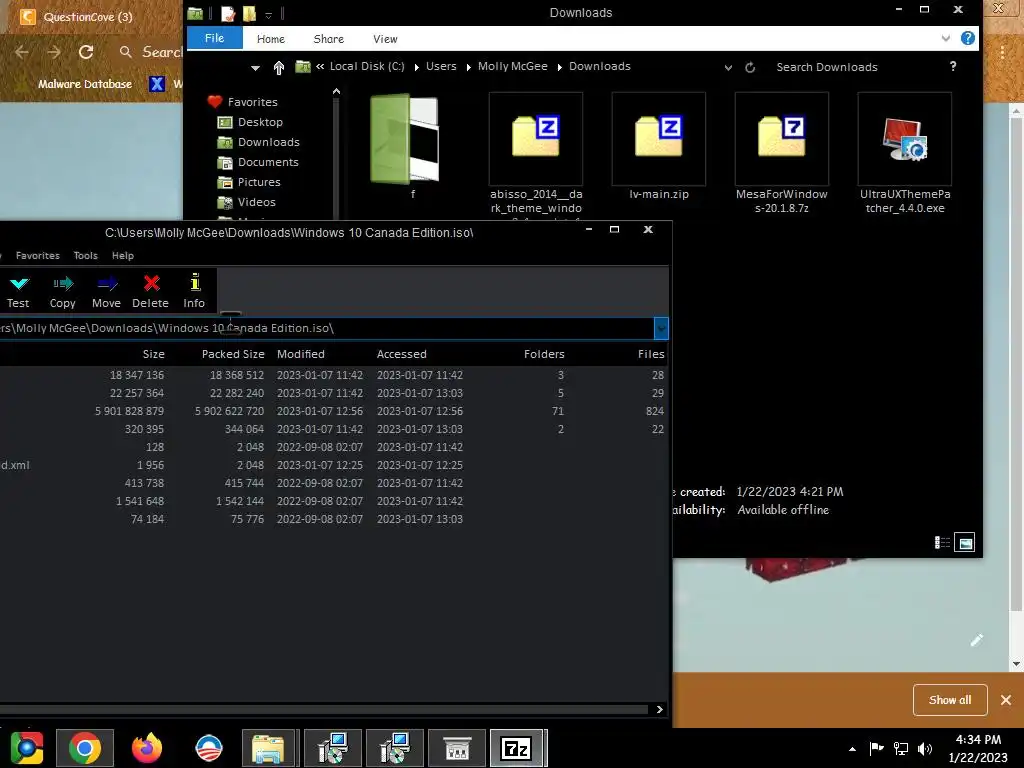Select Documents in Explorer navigation pane
Image resolution: width=1024 pixels, height=768 pixels.
(x=268, y=162)
